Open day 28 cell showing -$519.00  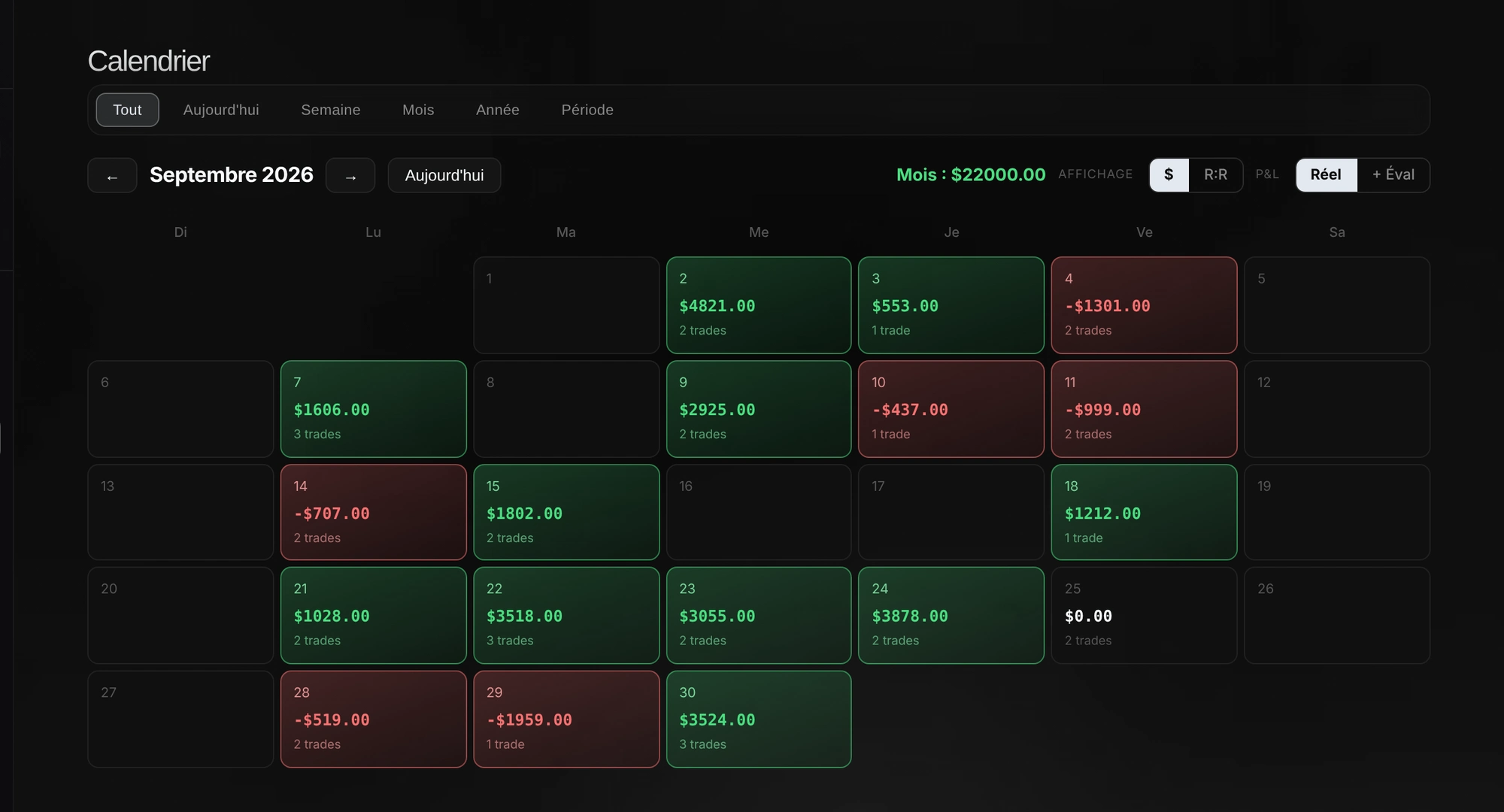pos(374,719)
